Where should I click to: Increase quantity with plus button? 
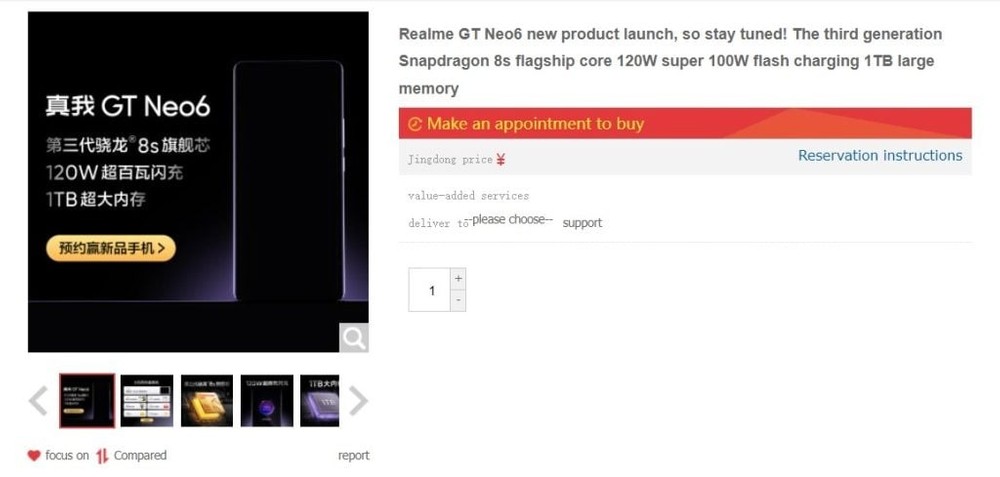458,279
